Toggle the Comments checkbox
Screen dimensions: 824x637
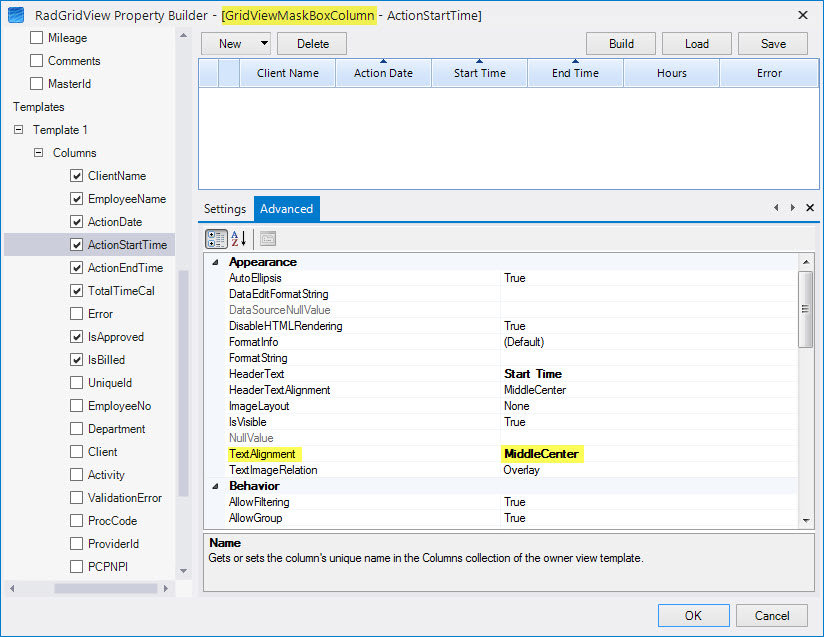click(36, 60)
